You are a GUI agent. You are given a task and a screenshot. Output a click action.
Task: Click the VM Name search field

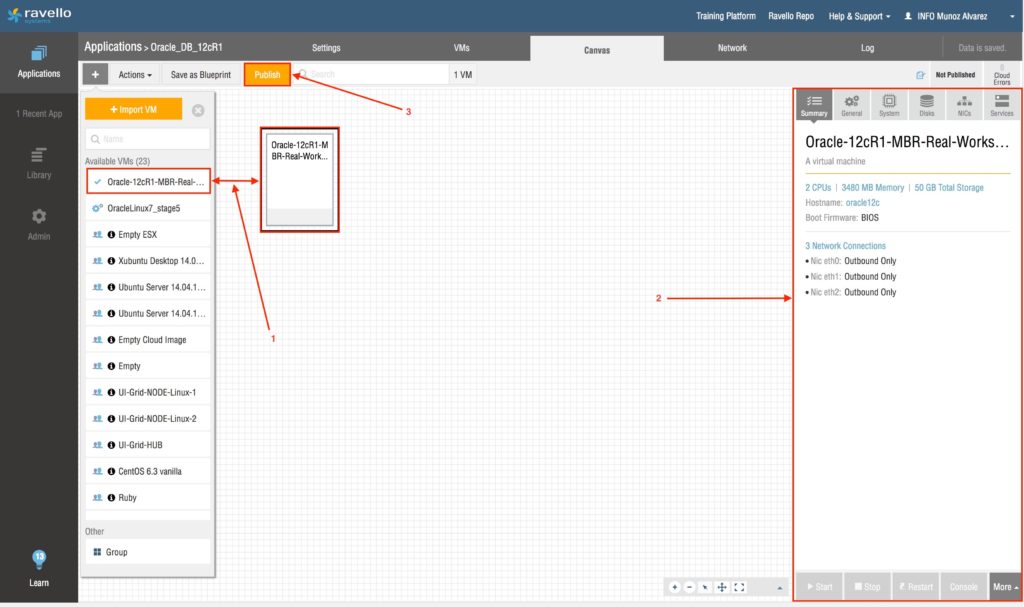pyautogui.click(x=148, y=140)
